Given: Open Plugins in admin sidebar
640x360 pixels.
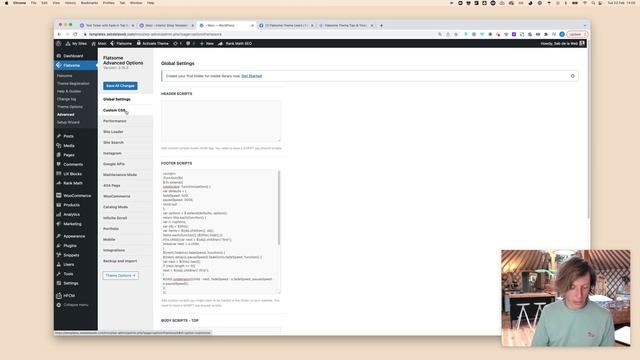Looking at the screenshot, I should coord(70,246).
